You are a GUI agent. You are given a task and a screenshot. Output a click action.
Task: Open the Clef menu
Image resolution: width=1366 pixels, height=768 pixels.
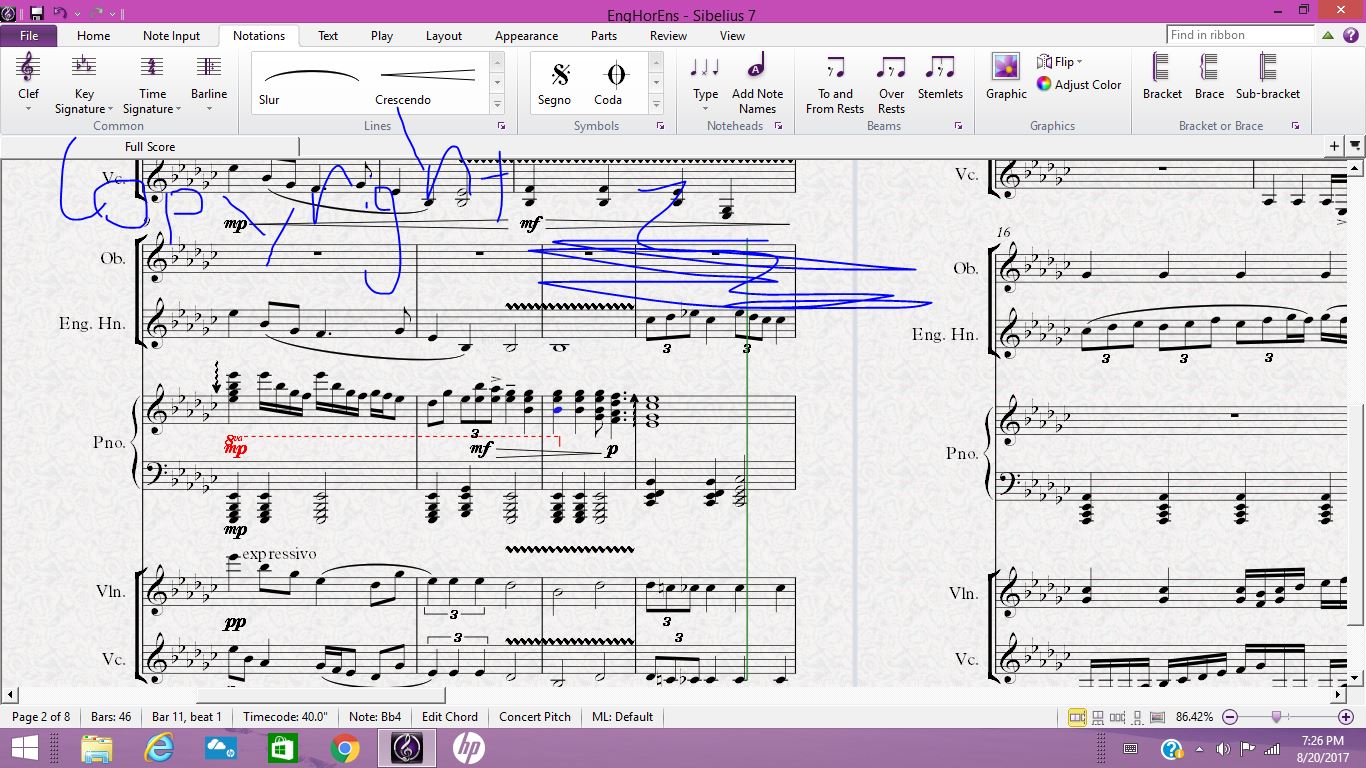tap(28, 84)
